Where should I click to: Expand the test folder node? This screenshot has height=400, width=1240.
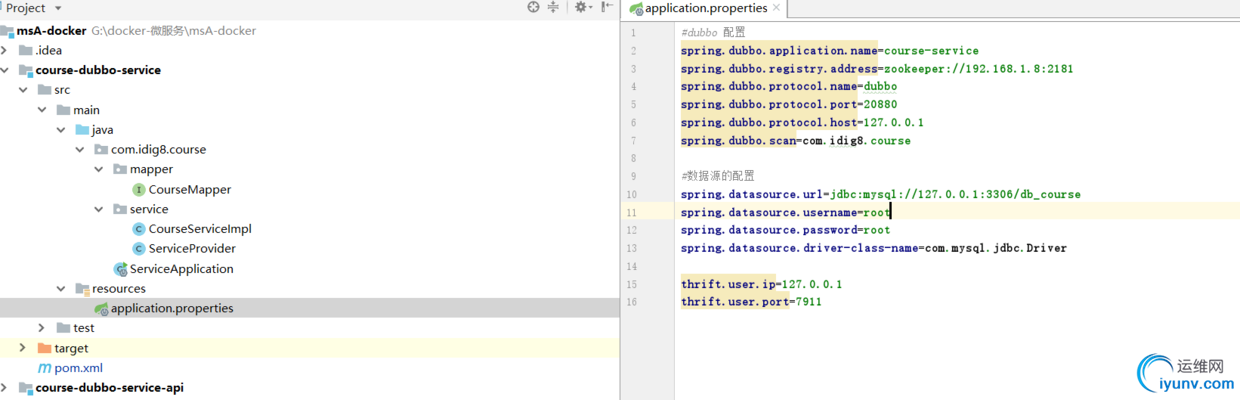(41, 328)
